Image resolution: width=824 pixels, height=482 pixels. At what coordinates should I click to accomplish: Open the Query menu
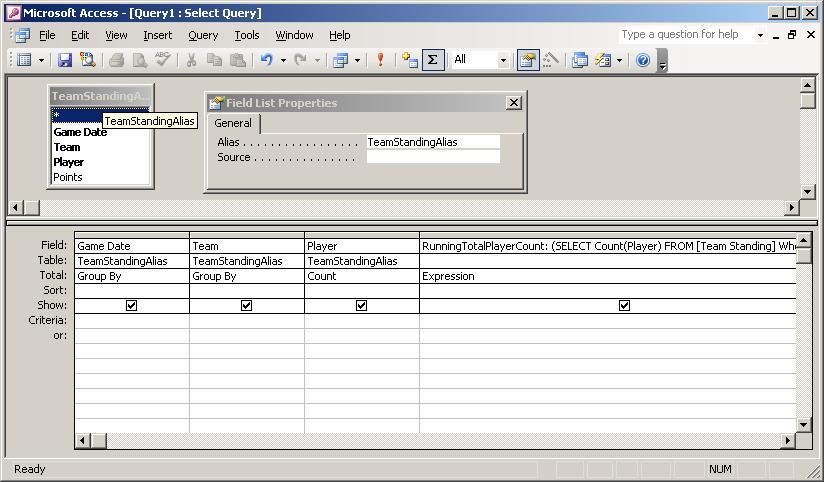[x=203, y=35]
